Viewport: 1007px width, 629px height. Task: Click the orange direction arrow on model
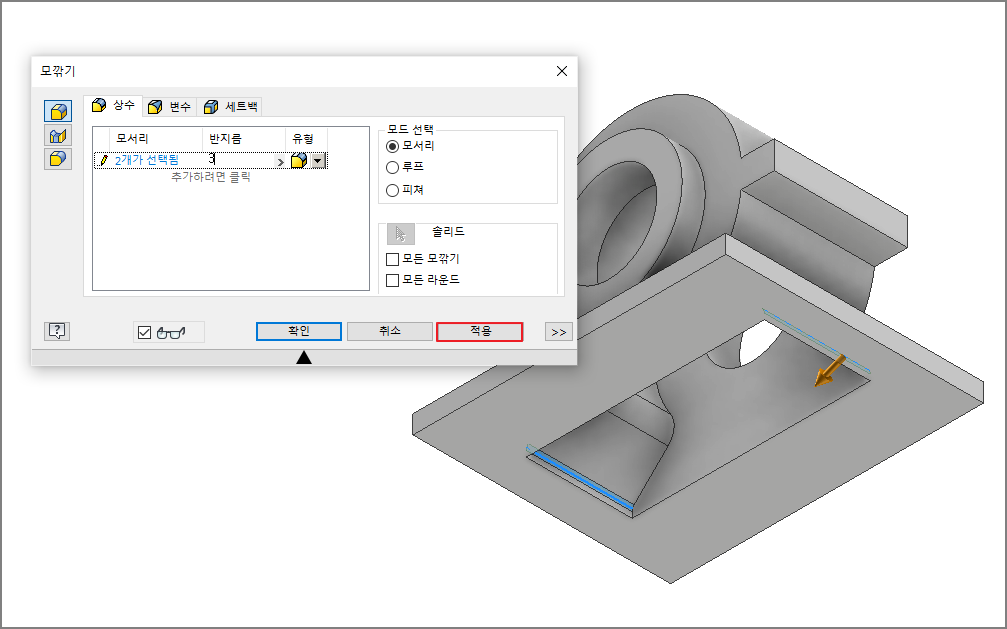[830, 371]
